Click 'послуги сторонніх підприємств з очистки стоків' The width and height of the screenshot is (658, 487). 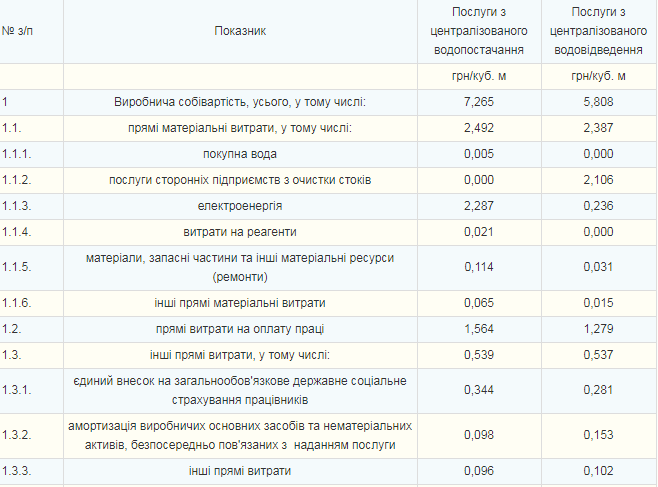click(240, 180)
